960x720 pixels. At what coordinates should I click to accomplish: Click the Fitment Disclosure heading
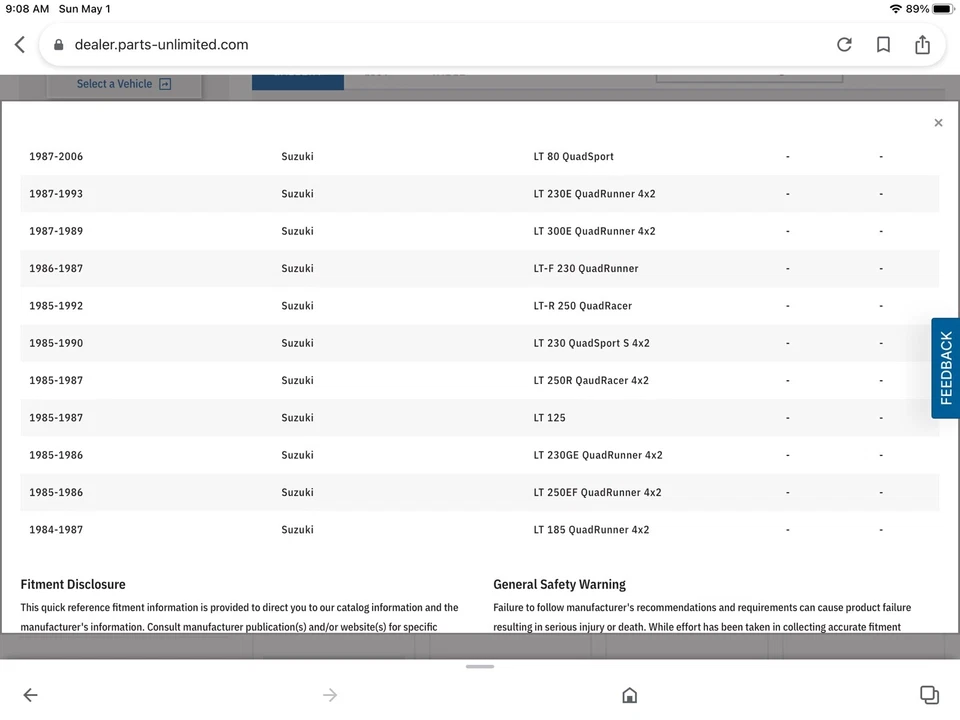73,585
